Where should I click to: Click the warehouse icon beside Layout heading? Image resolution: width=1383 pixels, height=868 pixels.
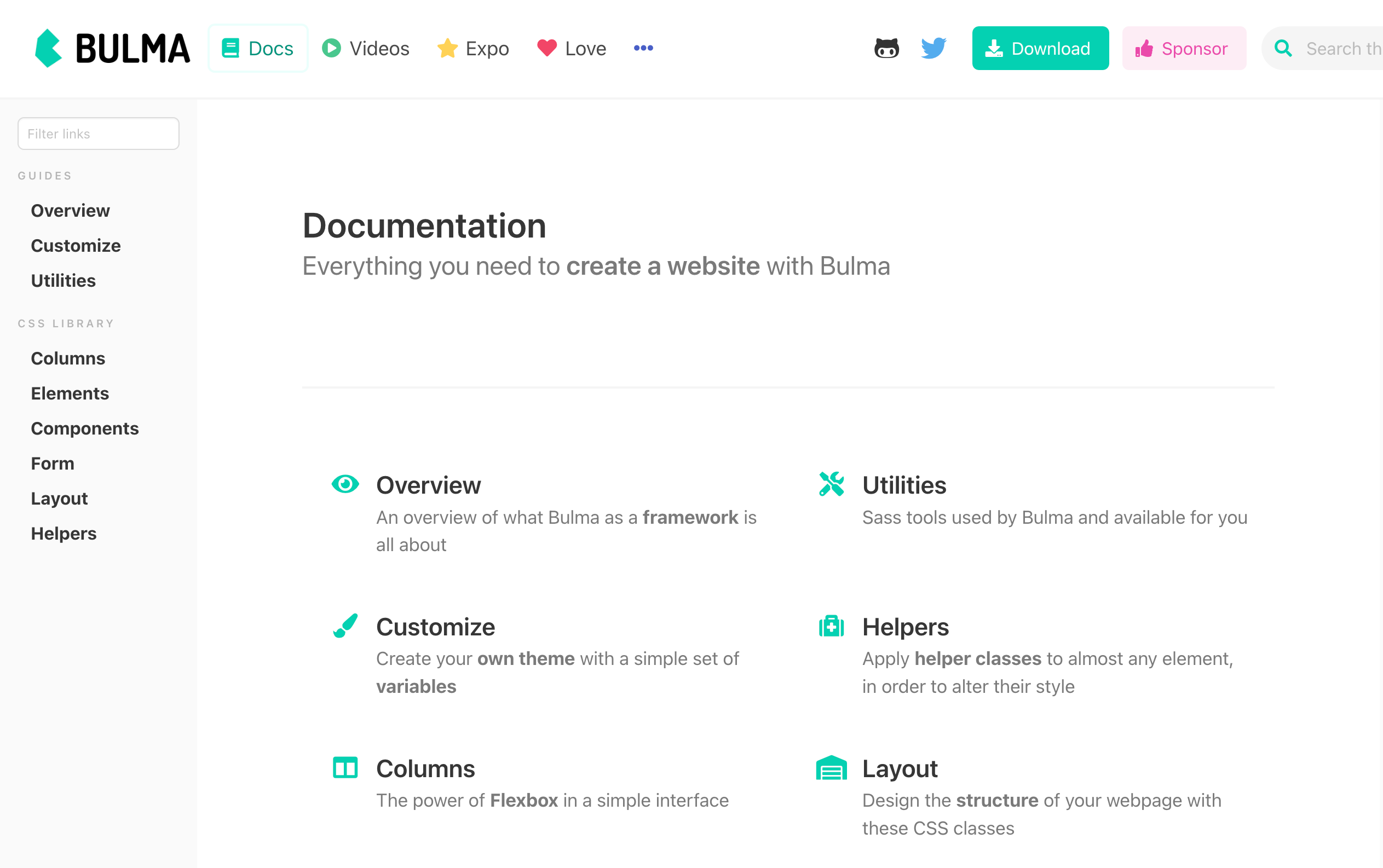[831, 768]
